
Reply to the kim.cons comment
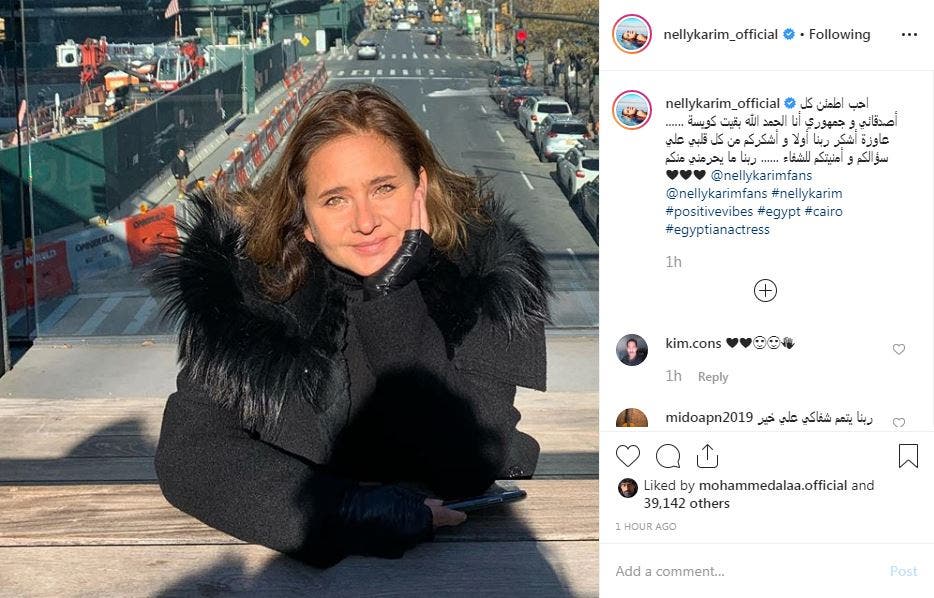point(713,377)
